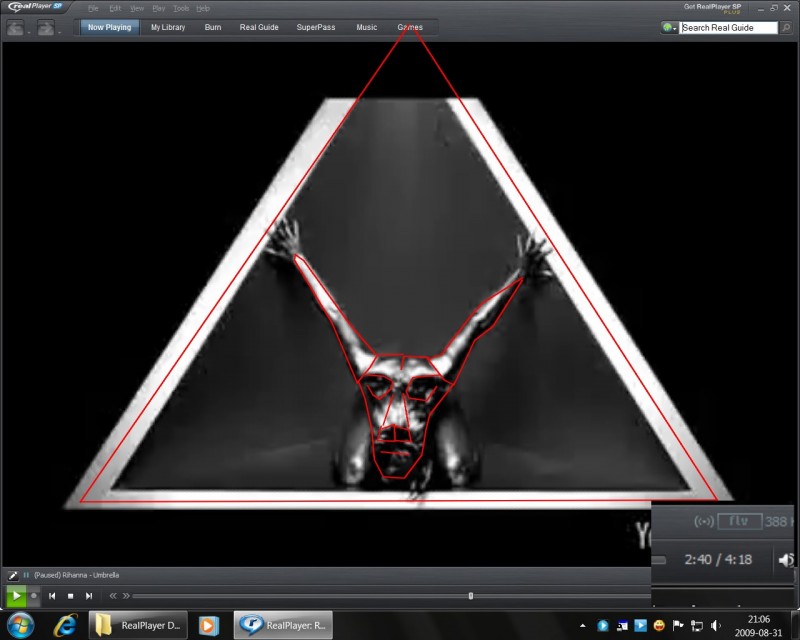800x640 pixels.
Task: Click the magnifying glass search button
Action: [x=786, y=28]
